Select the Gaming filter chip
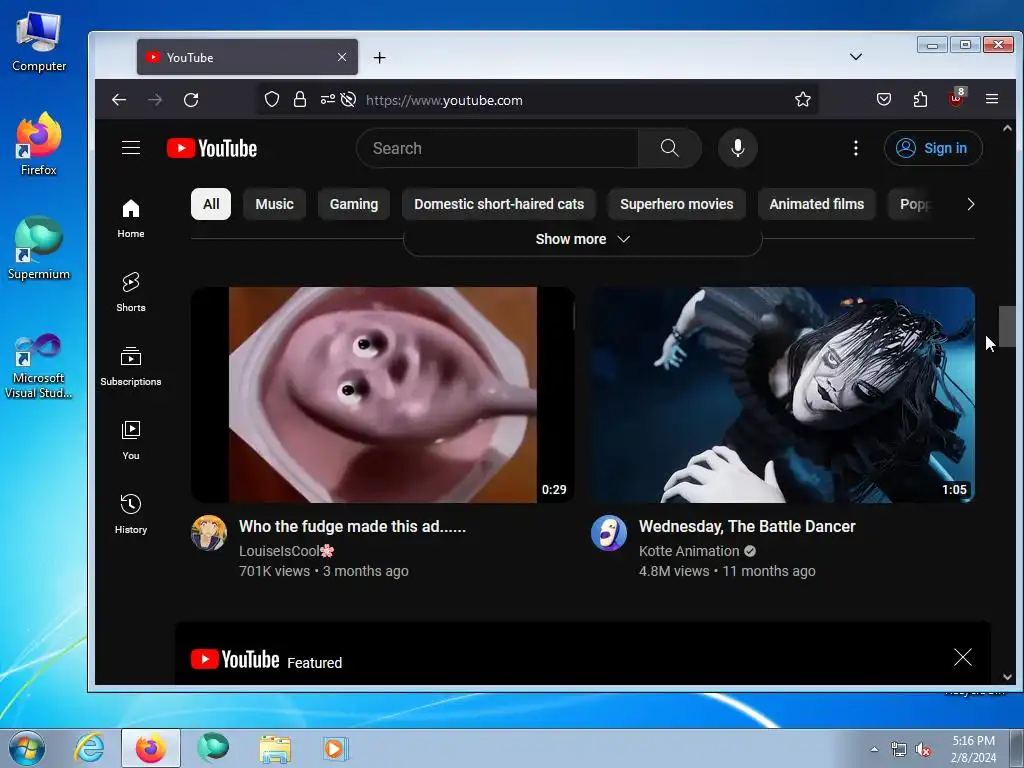1024x768 pixels. (x=353, y=204)
